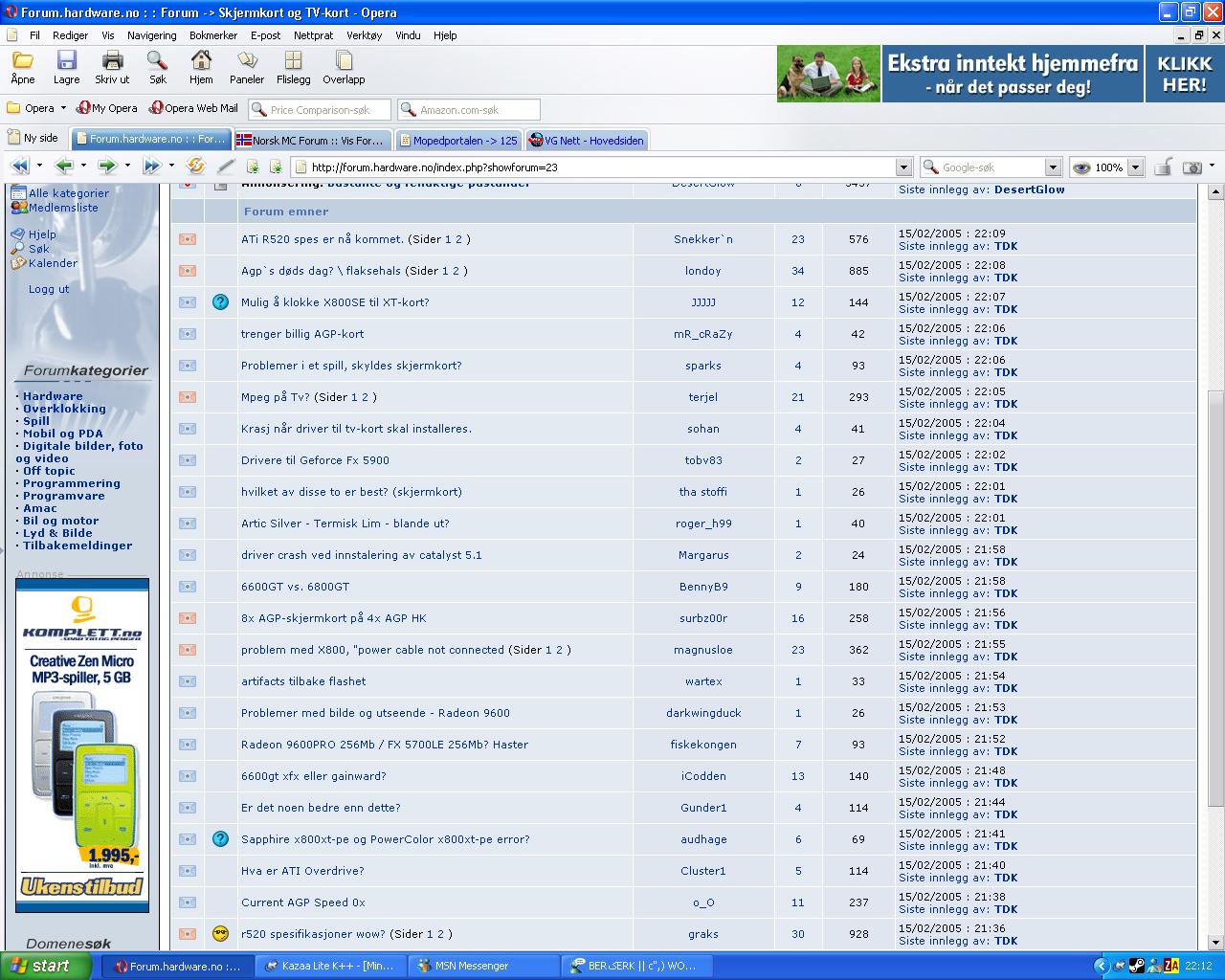Click Ny side new tab button
This screenshot has height=980, width=1225.
point(33,139)
